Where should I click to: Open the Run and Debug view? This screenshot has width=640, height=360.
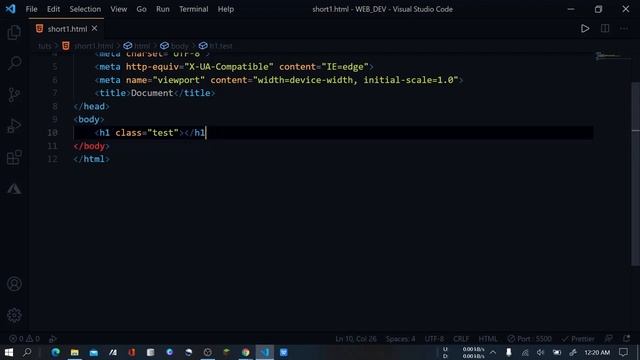point(14,126)
